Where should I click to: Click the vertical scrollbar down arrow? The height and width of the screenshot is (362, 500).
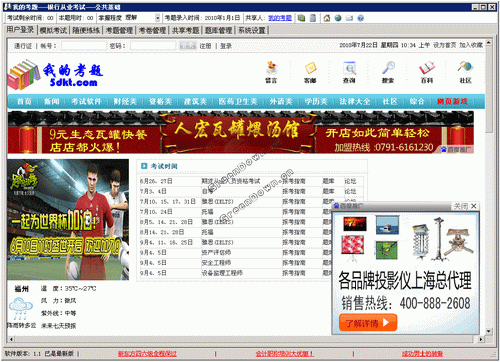point(488,331)
